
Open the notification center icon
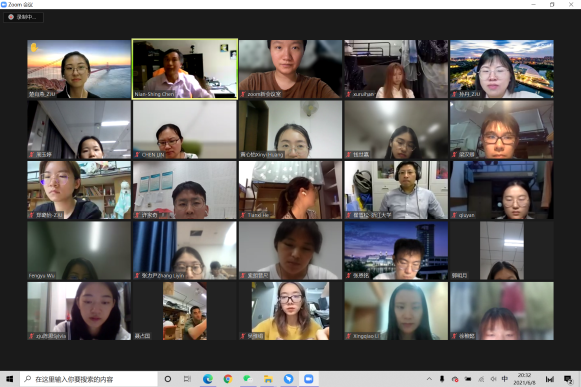pyautogui.click(x=568, y=379)
